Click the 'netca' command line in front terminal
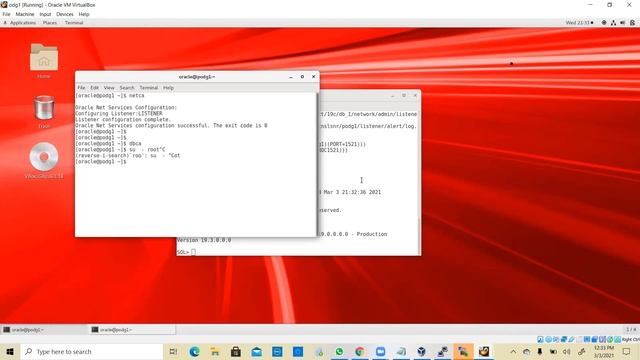The height and width of the screenshot is (360, 640). [x=110, y=96]
